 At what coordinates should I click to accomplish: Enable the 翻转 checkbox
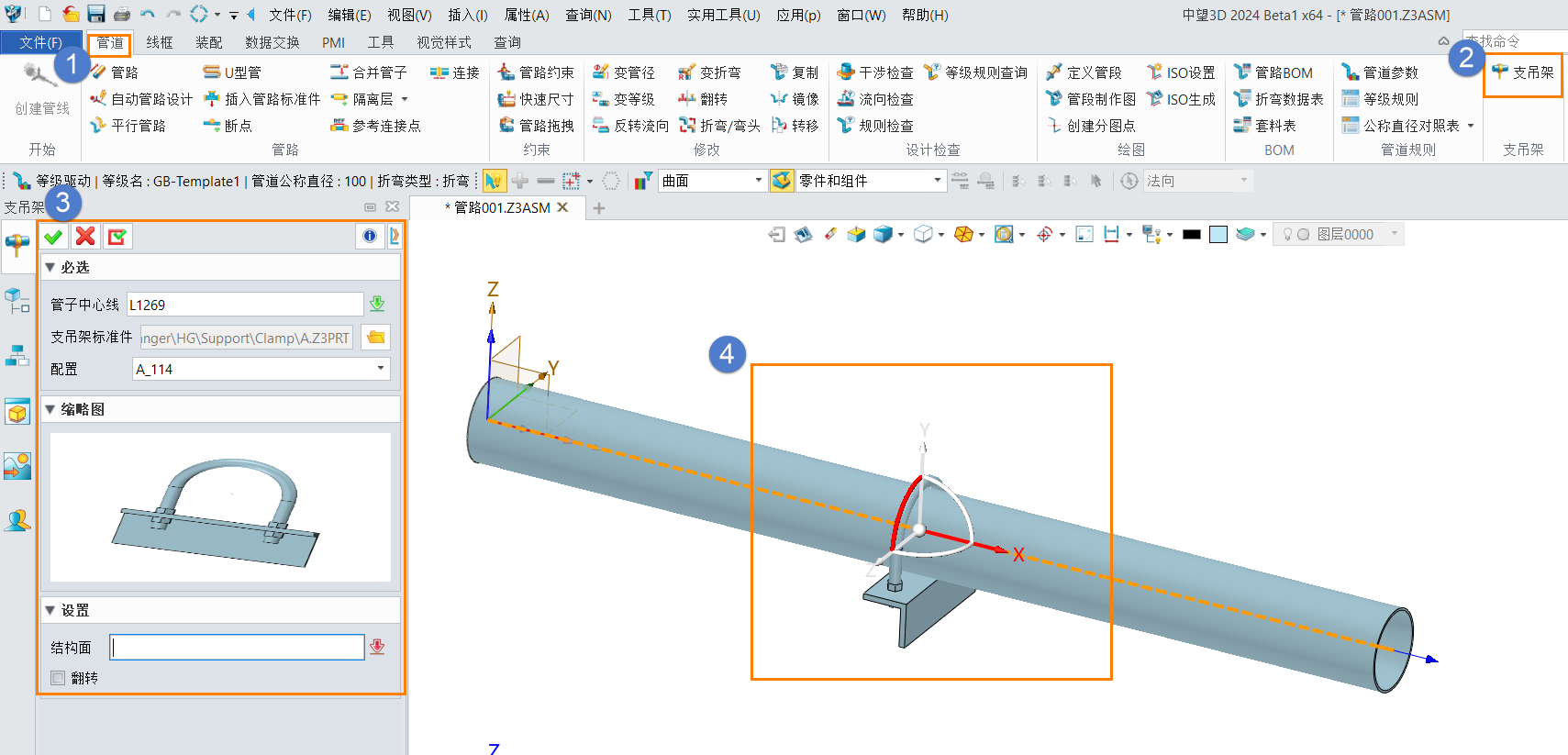pyautogui.click(x=58, y=677)
